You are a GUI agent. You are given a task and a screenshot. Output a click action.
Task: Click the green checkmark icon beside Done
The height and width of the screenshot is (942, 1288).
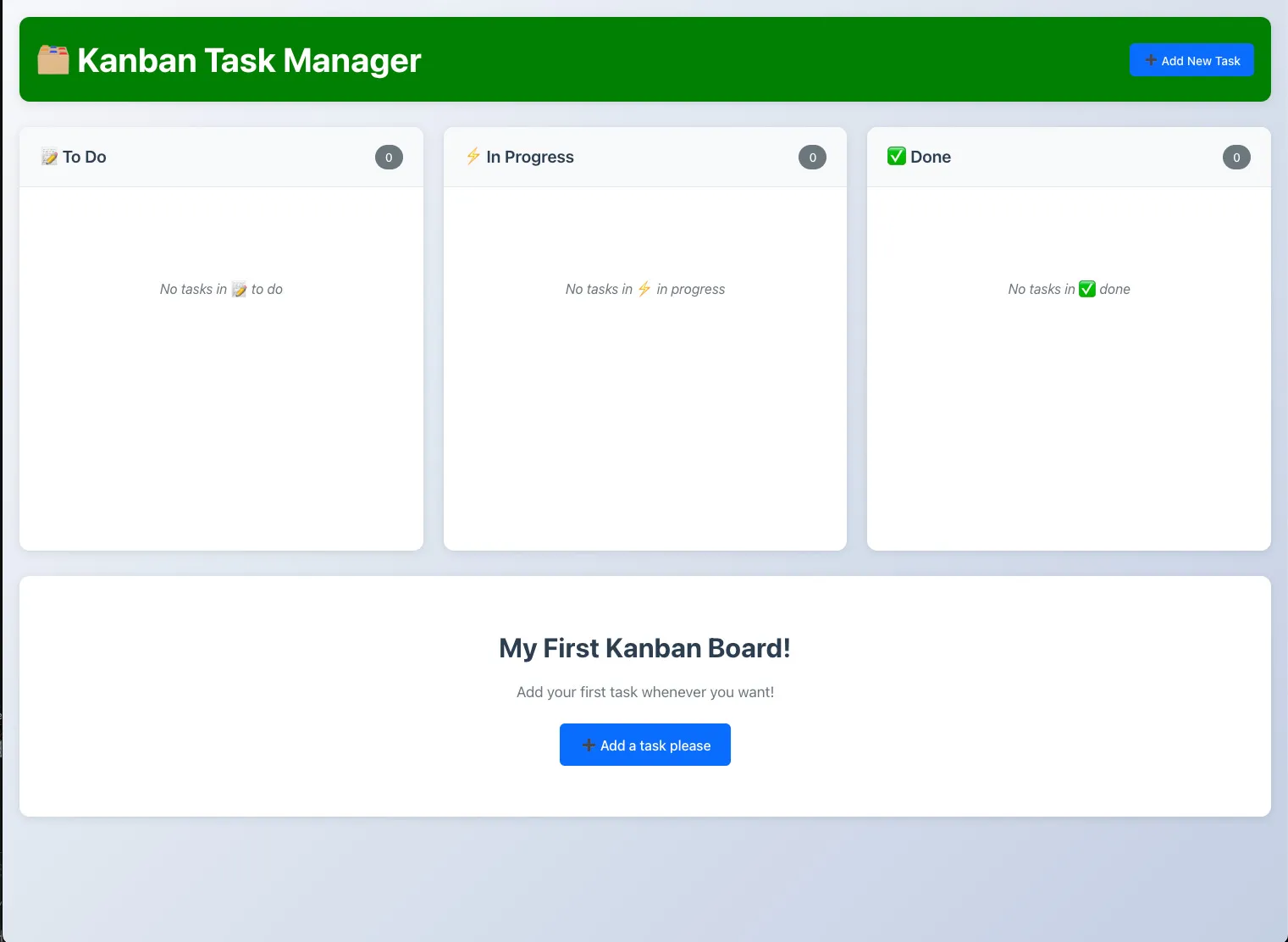click(x=896, y=157)
